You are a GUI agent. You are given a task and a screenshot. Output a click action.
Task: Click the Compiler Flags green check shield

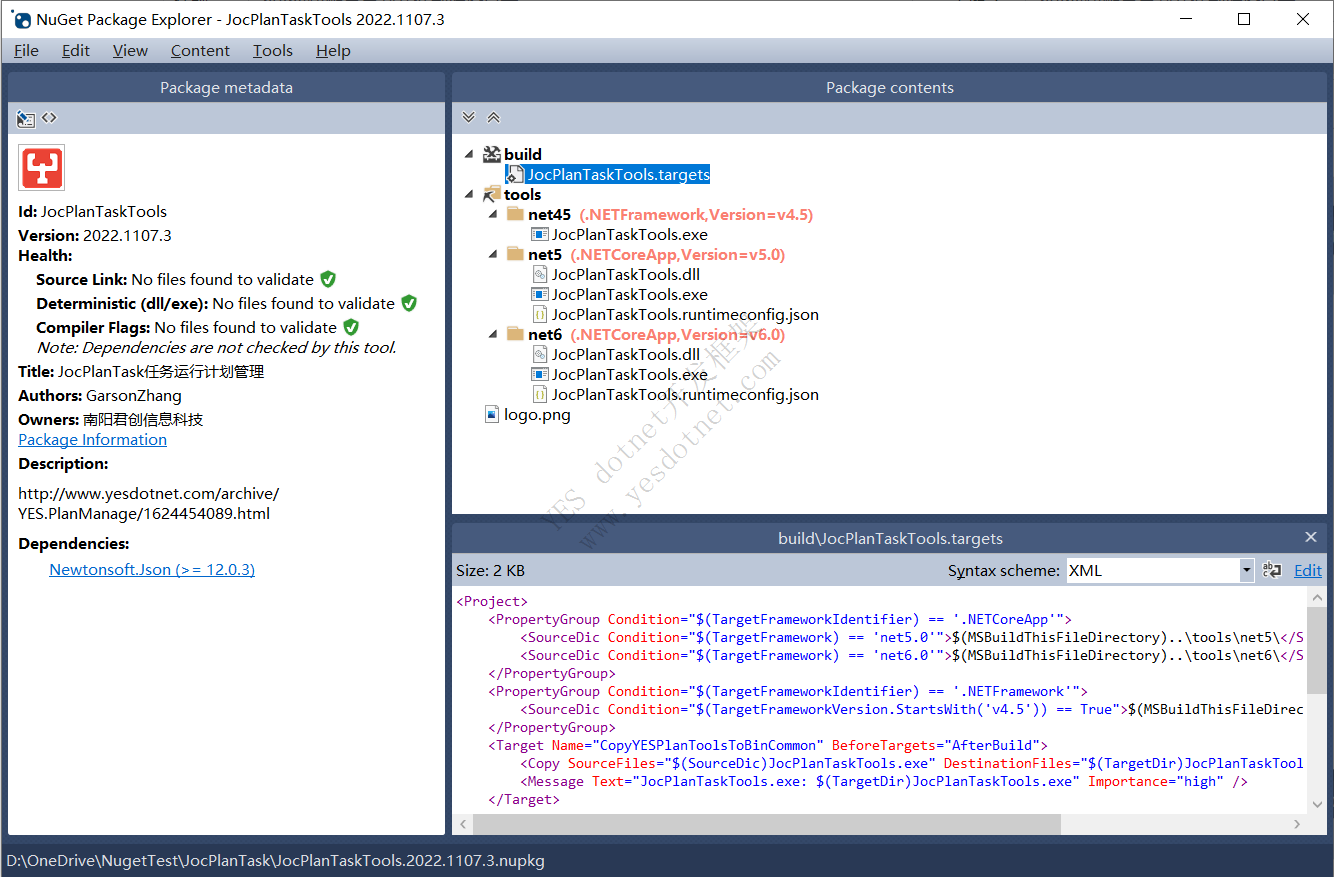350,327
